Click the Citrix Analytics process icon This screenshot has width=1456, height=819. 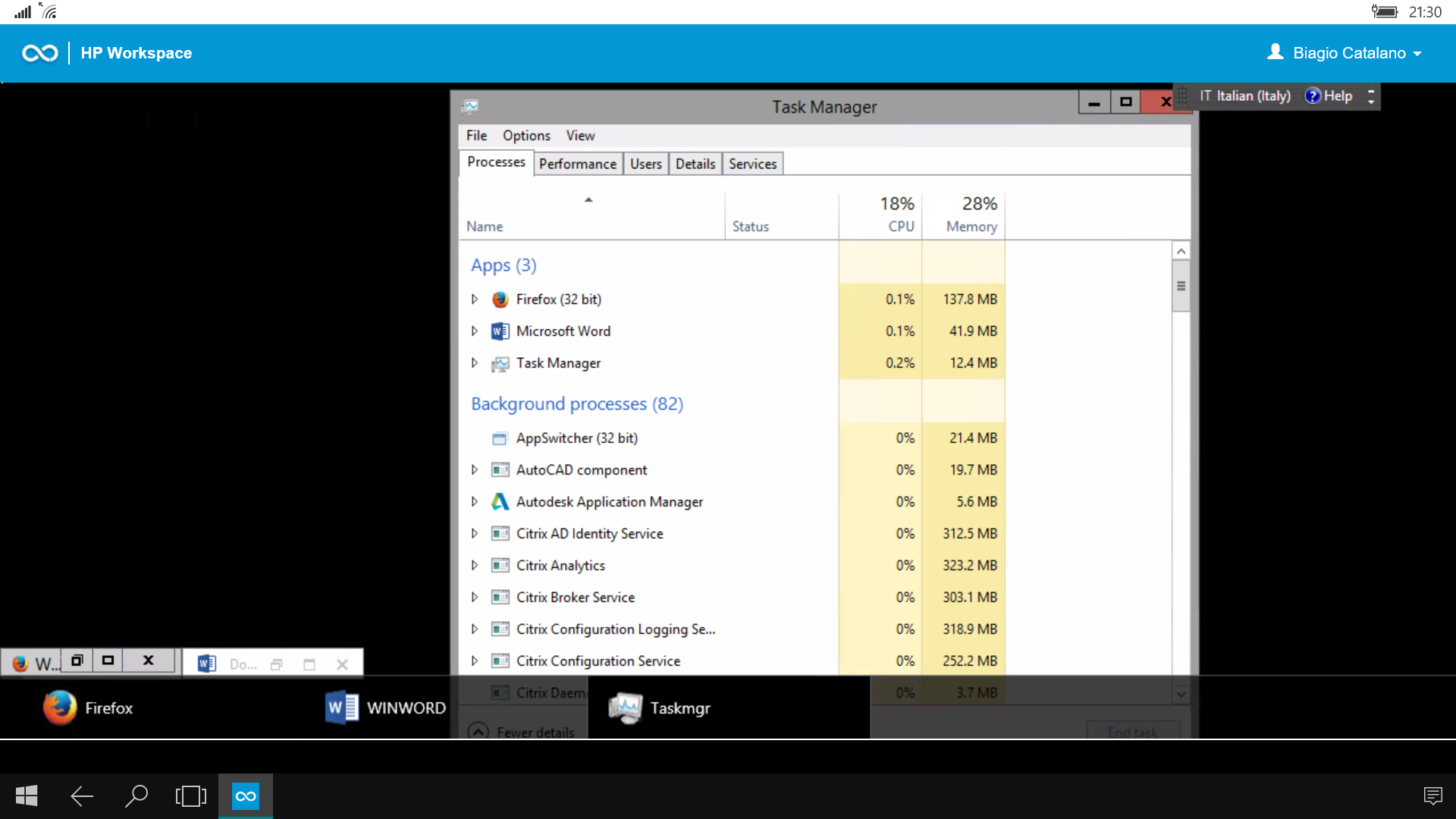(x=500, y=566)
